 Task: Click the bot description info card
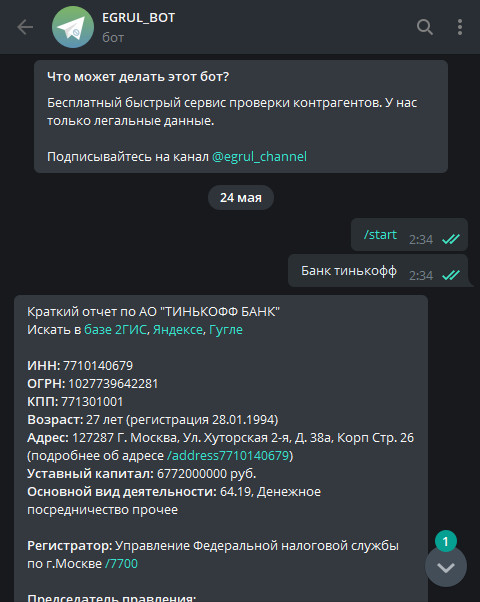tap(241, 116)
